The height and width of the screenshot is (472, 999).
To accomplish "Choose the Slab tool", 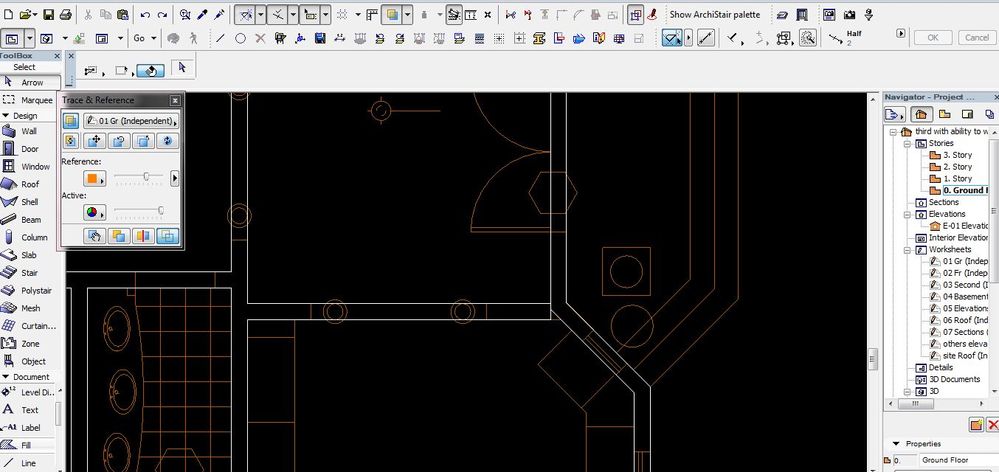I will pyautogui.click(x=29, y=255).
